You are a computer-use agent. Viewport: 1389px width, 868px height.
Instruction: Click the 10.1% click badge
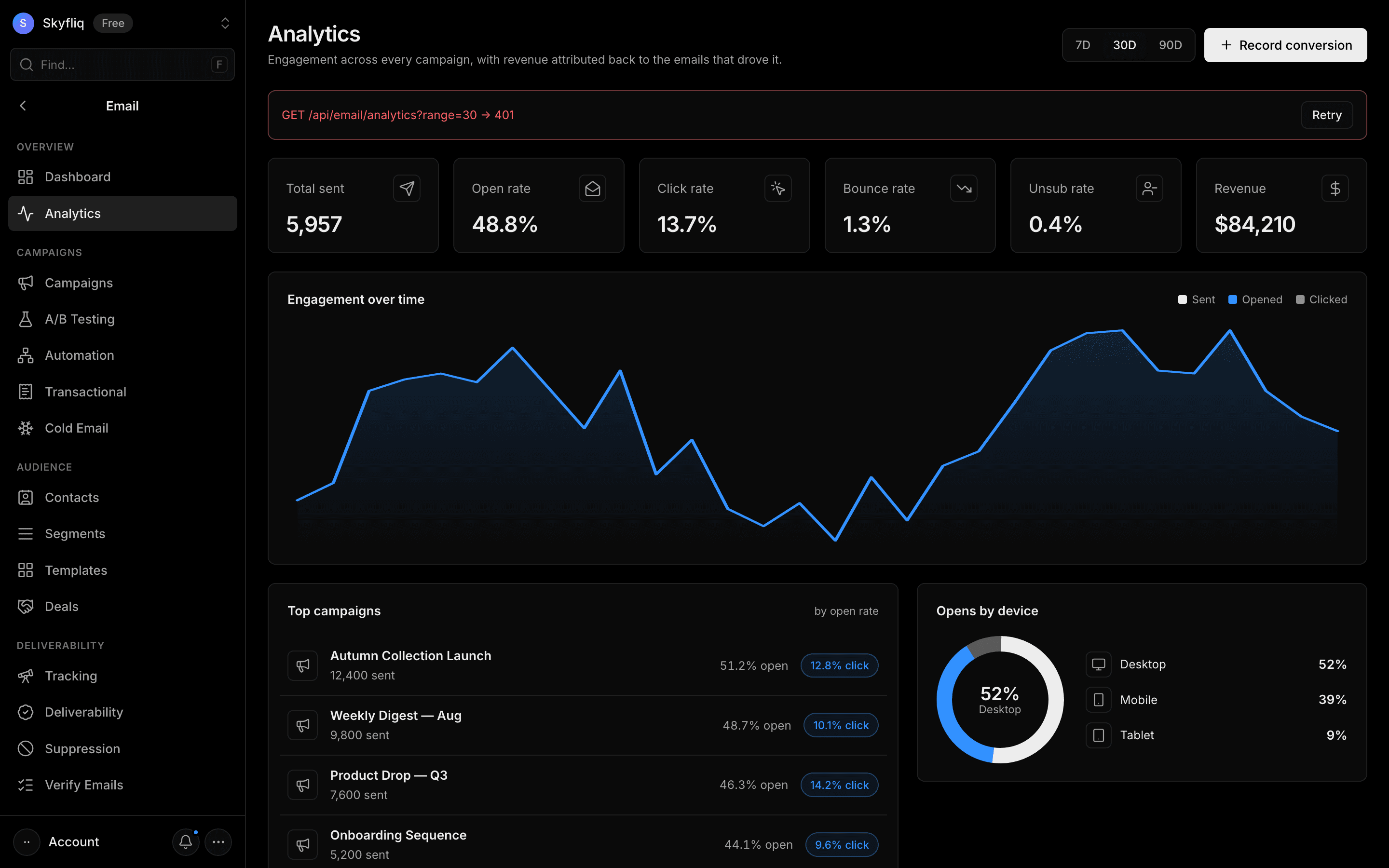[x=841, y=725]
